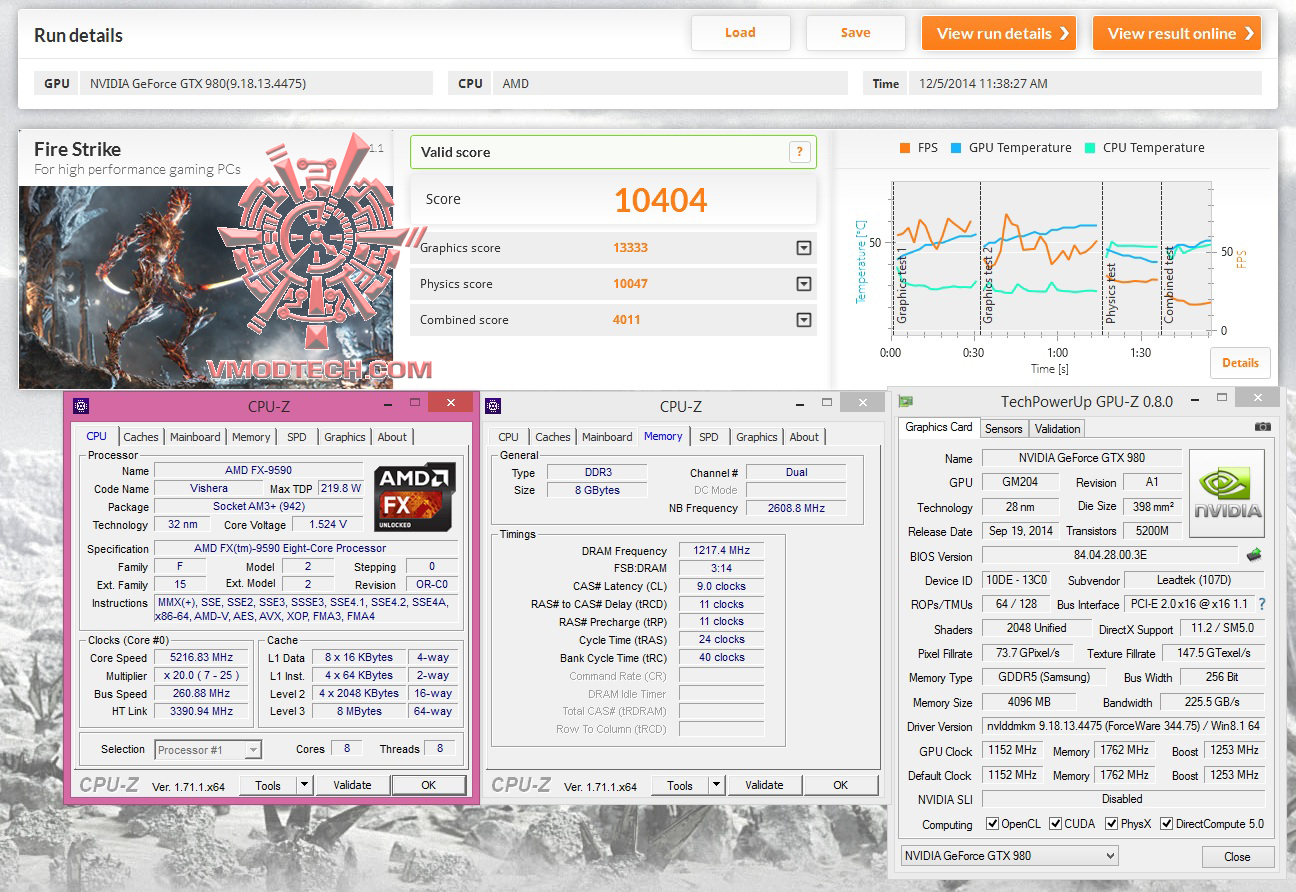Image resolution: width=1296 pixels, height=892 pixels.
Task: Toggle the CUDA checkbox
Action: (1055, 824)
